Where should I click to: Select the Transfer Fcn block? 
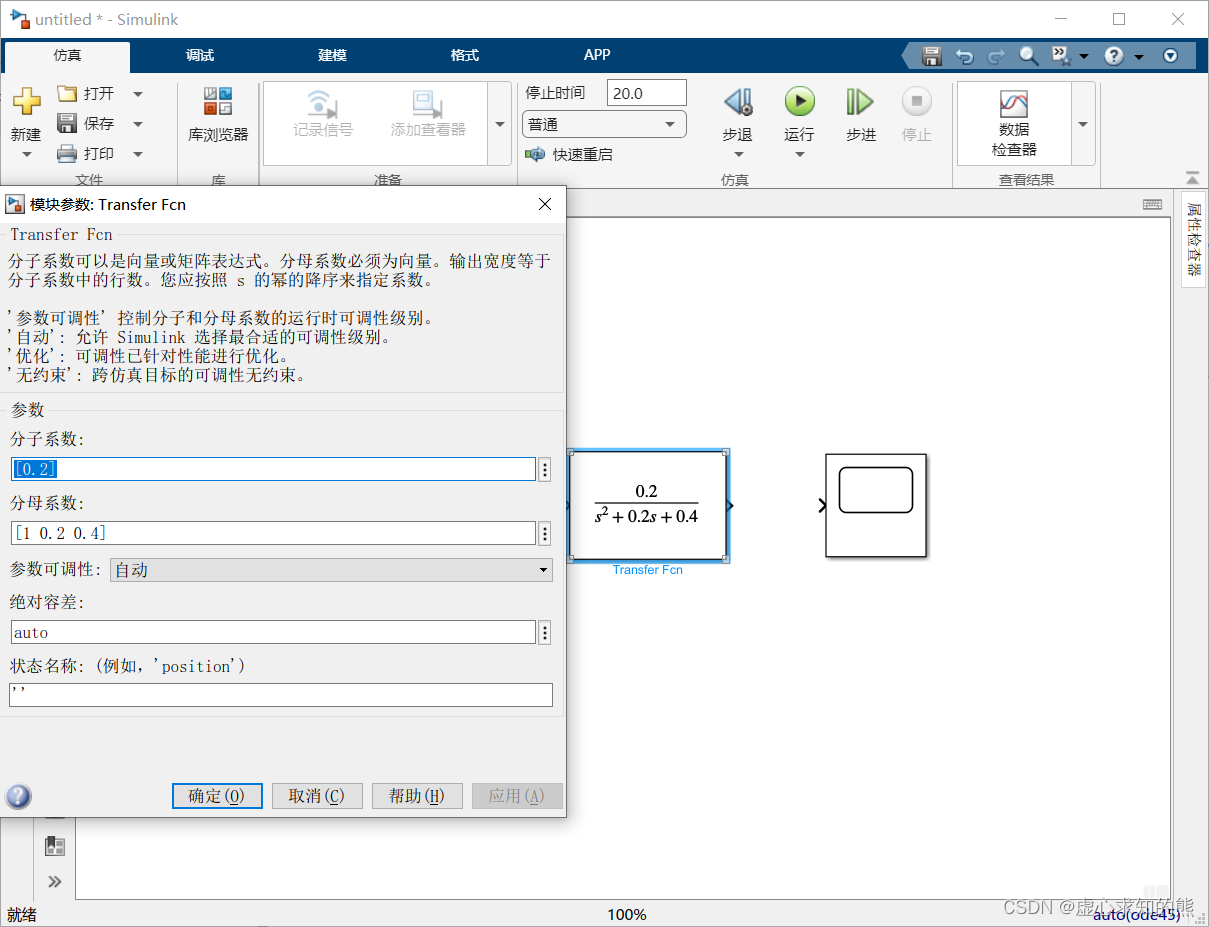point(647,505)
